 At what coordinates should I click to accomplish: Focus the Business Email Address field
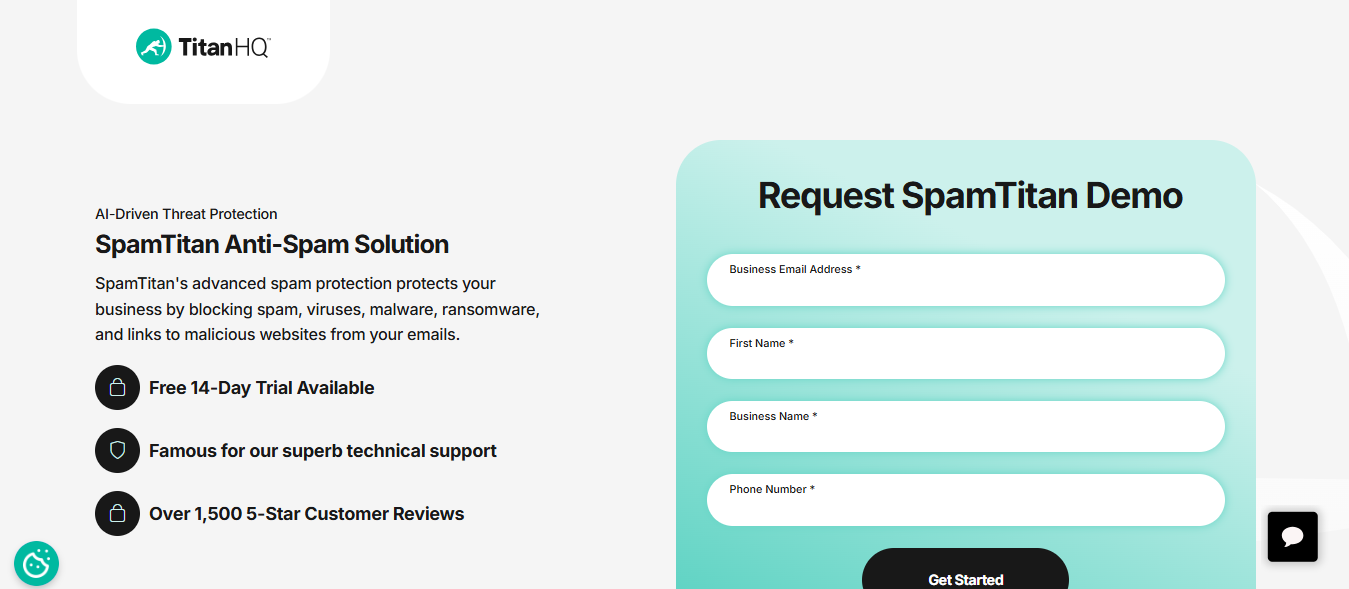click(965, 280)
